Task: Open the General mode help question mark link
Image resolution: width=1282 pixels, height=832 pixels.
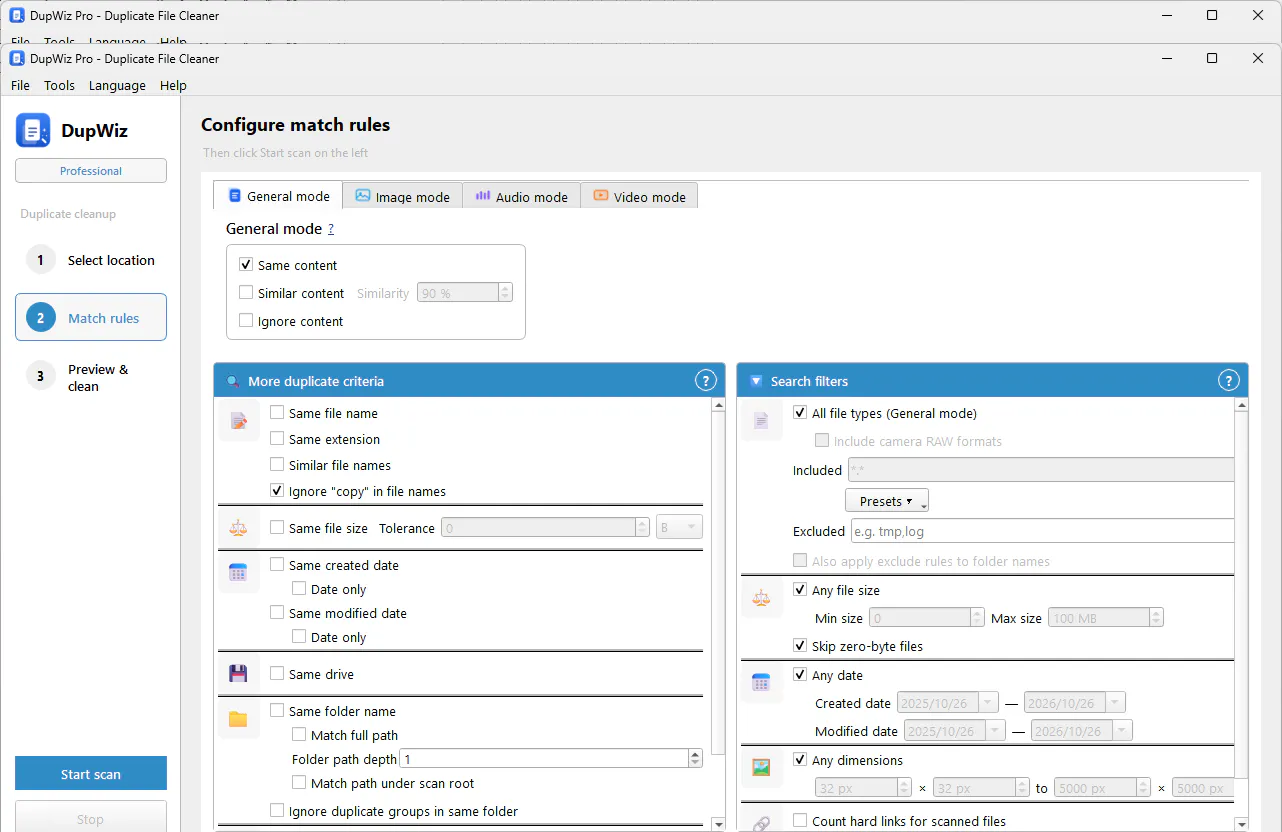Action: coord(331,229)
